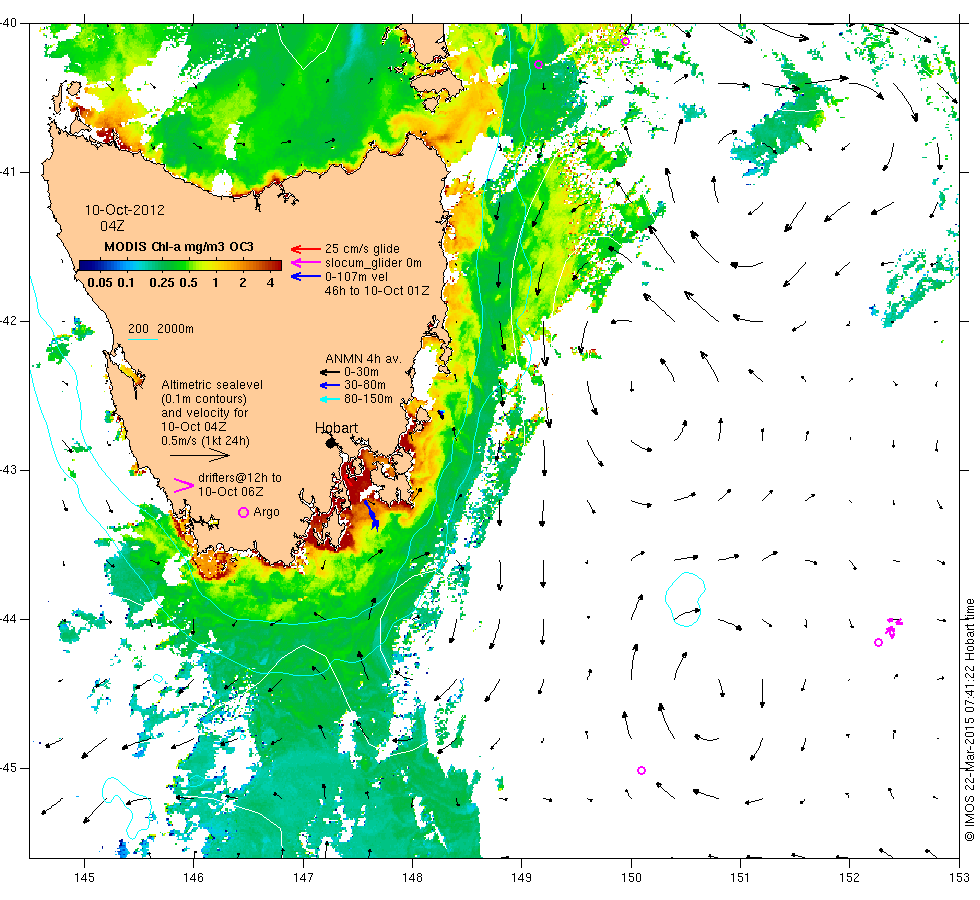Click the 2000m contour label
This screenshot has width=980, height=900.
pos(175,329)
